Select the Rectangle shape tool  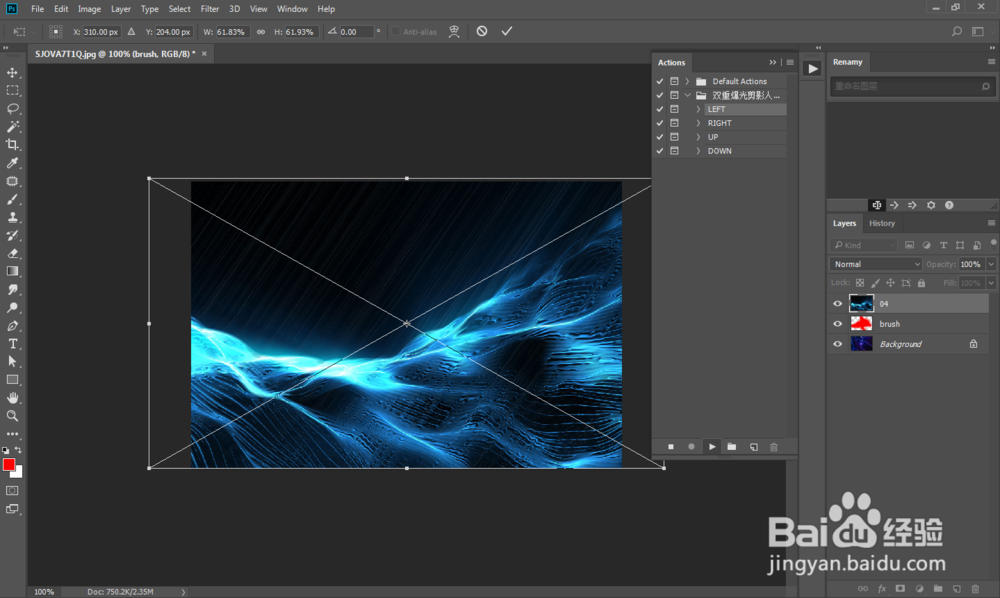click(x=12, y=379)
